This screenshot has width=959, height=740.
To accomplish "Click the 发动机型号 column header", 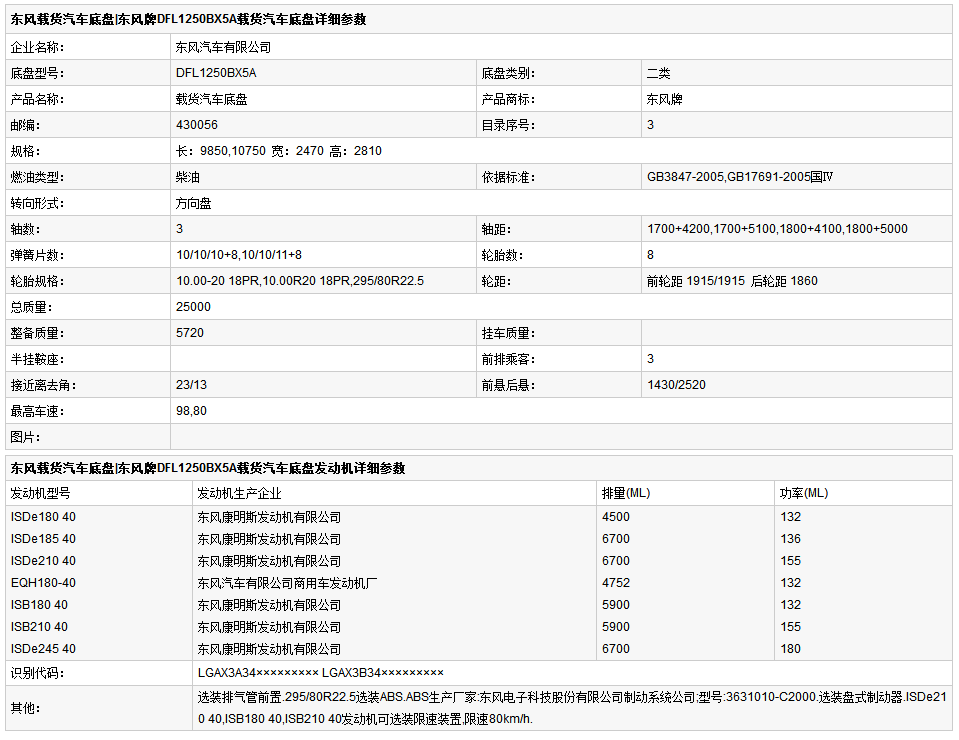I will (x=40, y=493).
